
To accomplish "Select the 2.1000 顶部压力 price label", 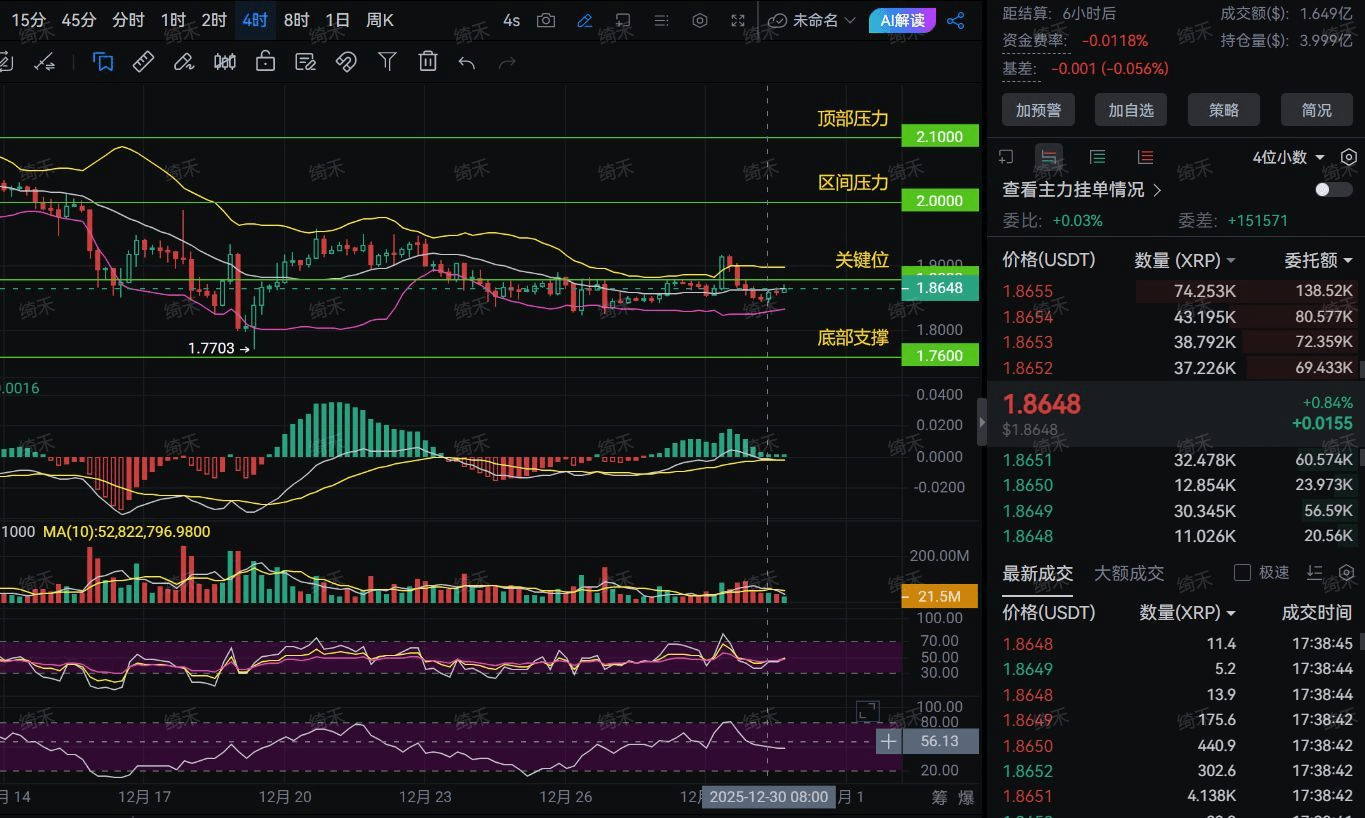I will pyautogui.click(x=940, y=137).
